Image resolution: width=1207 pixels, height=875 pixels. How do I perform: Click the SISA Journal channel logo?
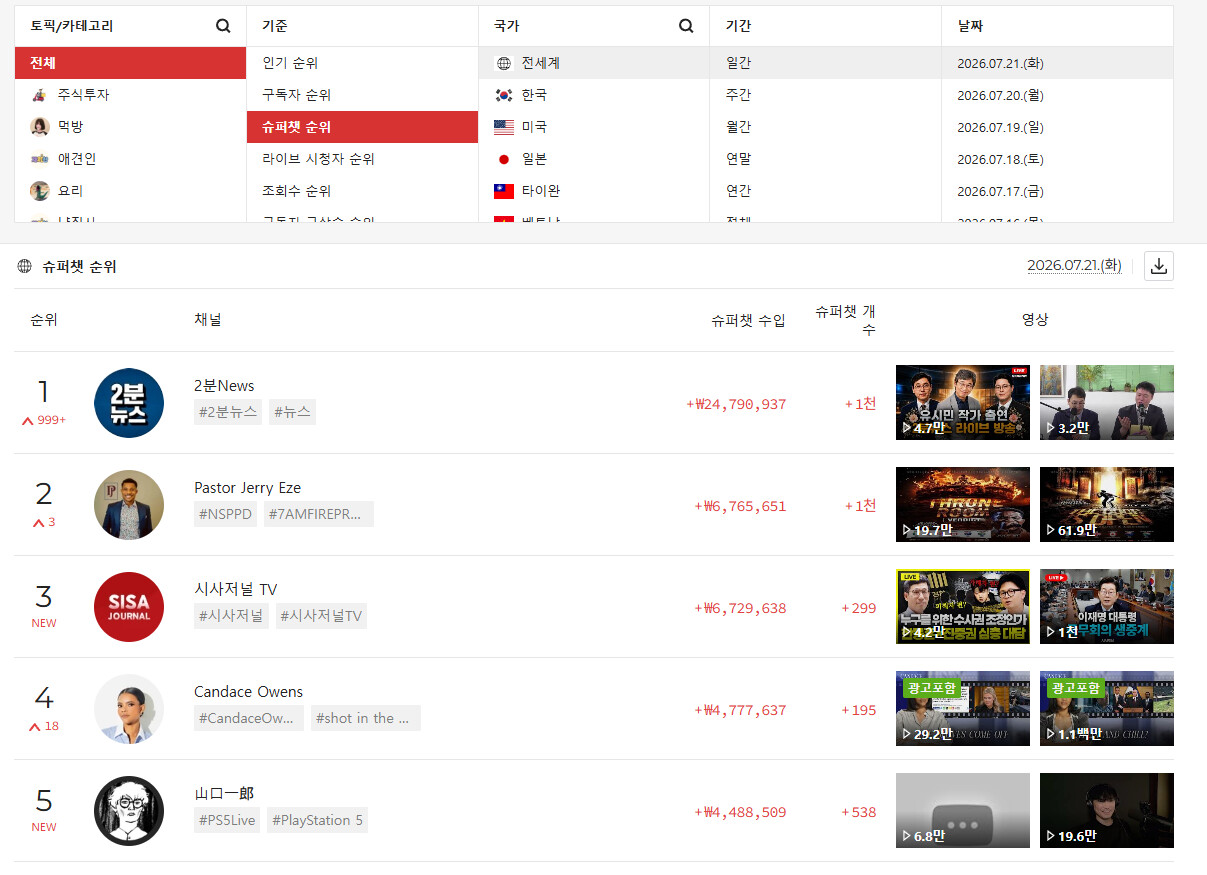[x=129, y=607]
